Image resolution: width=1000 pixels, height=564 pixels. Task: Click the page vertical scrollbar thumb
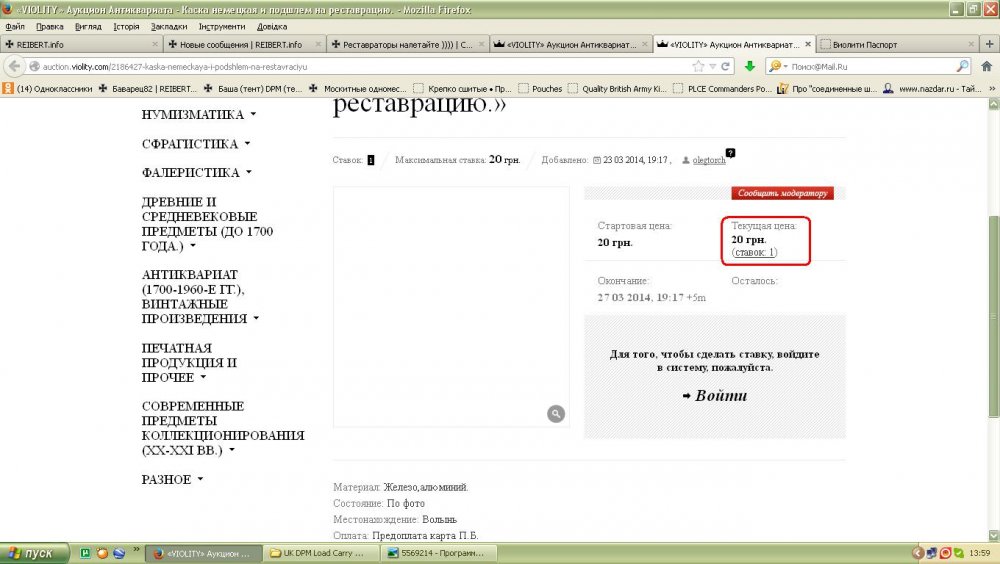pyautogui.click(x=993, y=316)
